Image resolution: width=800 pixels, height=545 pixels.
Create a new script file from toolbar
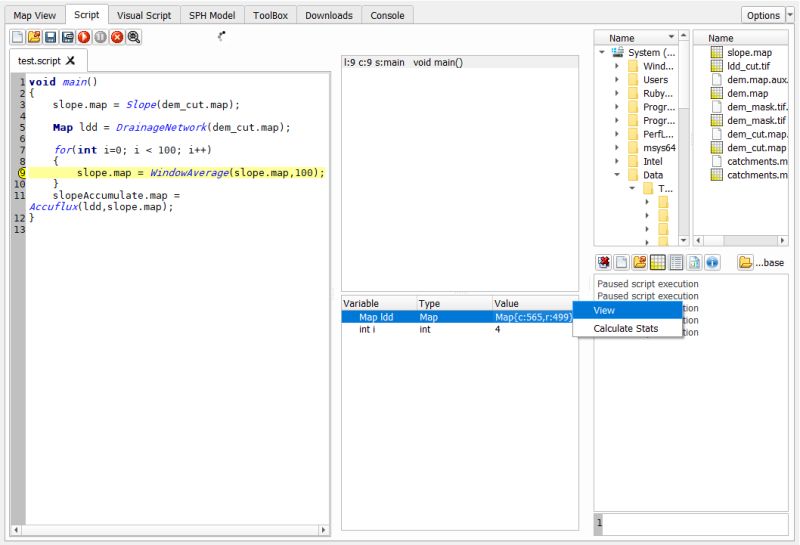(x=17, y=37)
